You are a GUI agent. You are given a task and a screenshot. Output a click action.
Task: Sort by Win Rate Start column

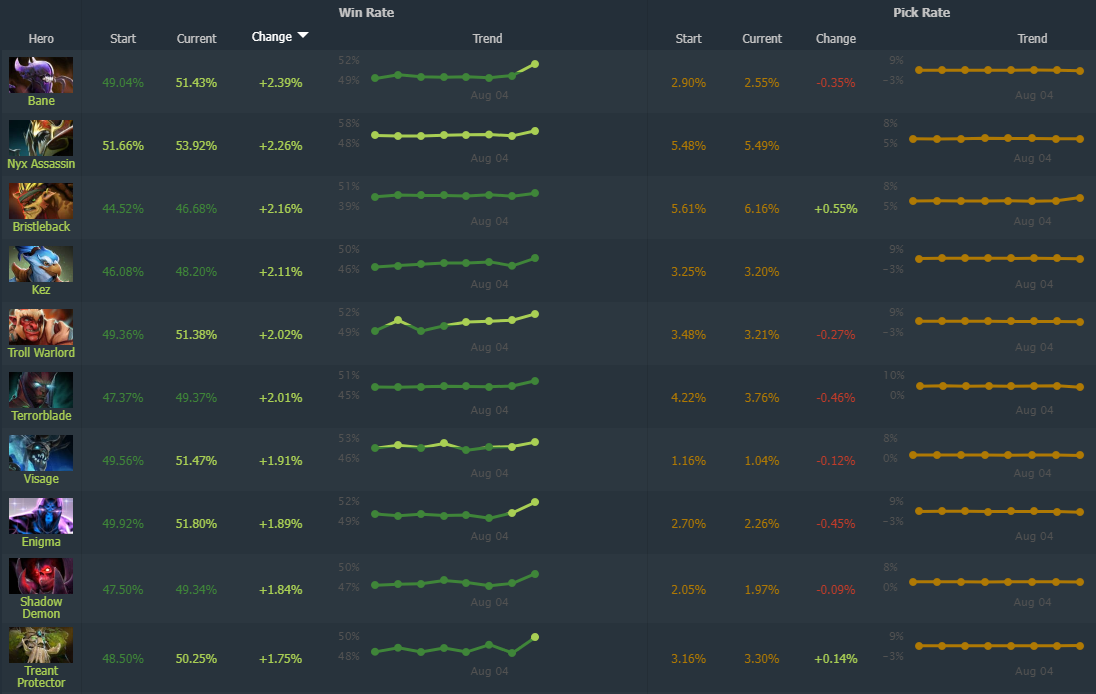point(123,38)
